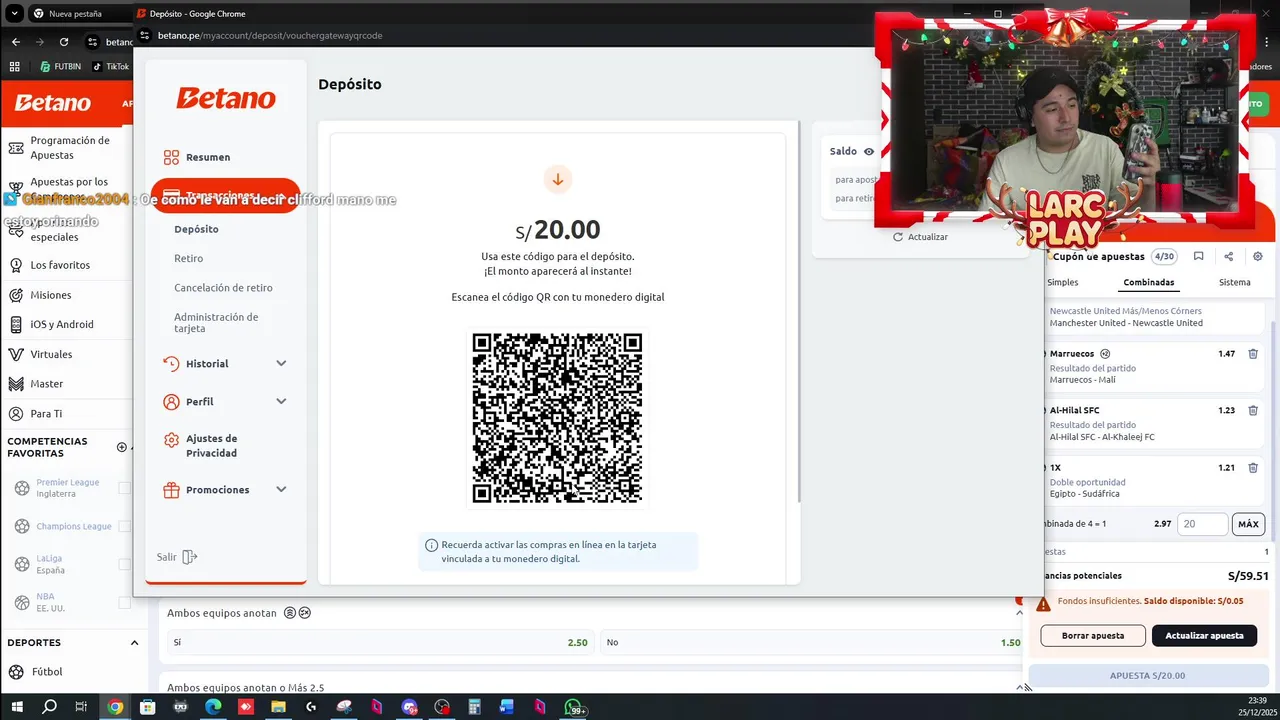
Task: Open iOS y Android in the main sidebar
Action: tap(62, 324)
